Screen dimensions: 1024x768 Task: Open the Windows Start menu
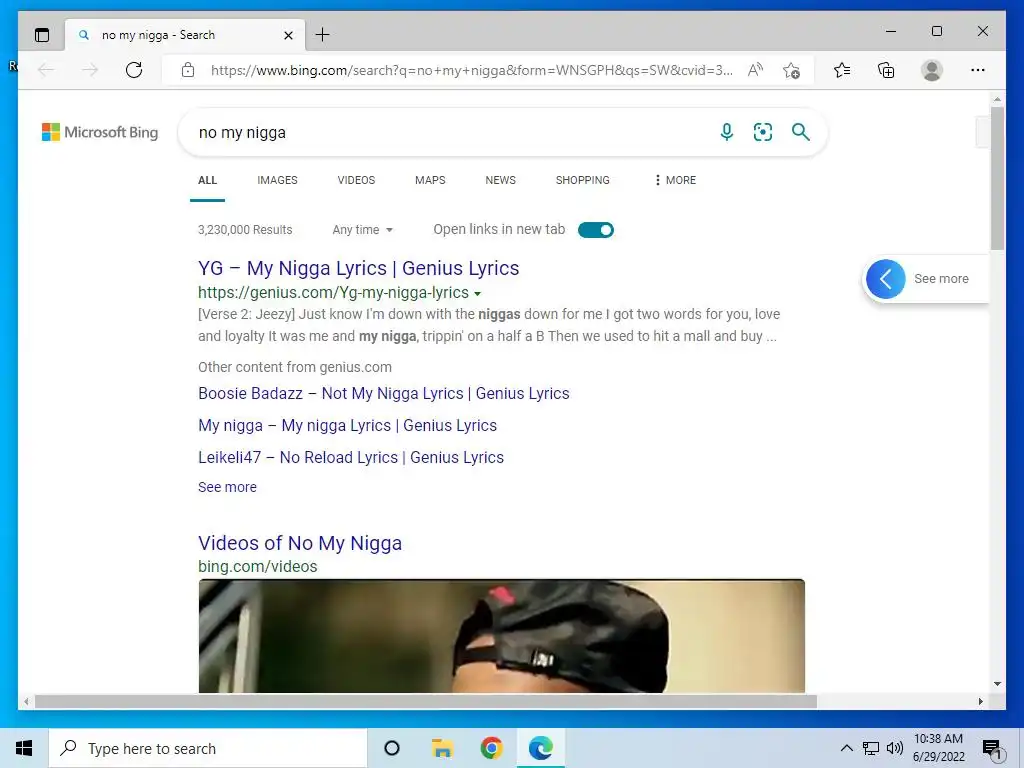(24, 748)
